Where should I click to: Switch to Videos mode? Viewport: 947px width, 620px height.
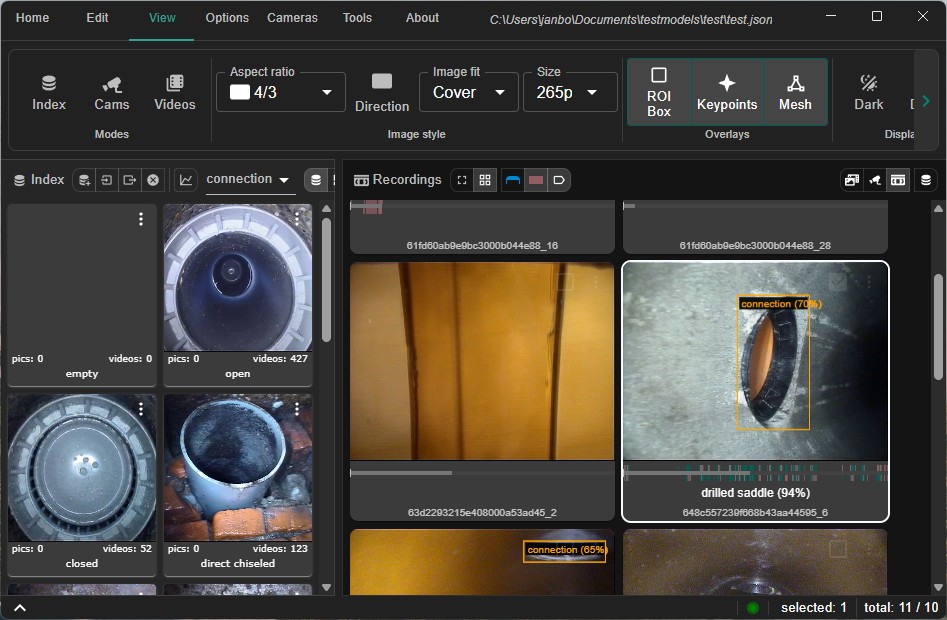(x=175, y=93)
